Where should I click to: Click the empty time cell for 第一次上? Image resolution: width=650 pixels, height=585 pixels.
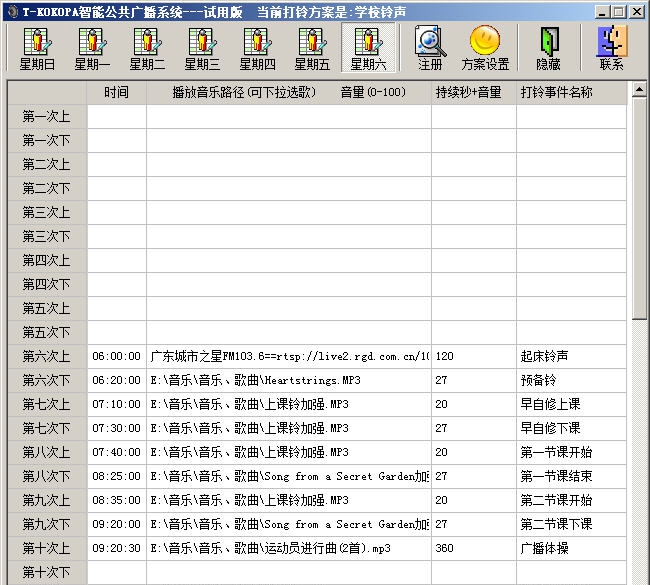[116, 117]
